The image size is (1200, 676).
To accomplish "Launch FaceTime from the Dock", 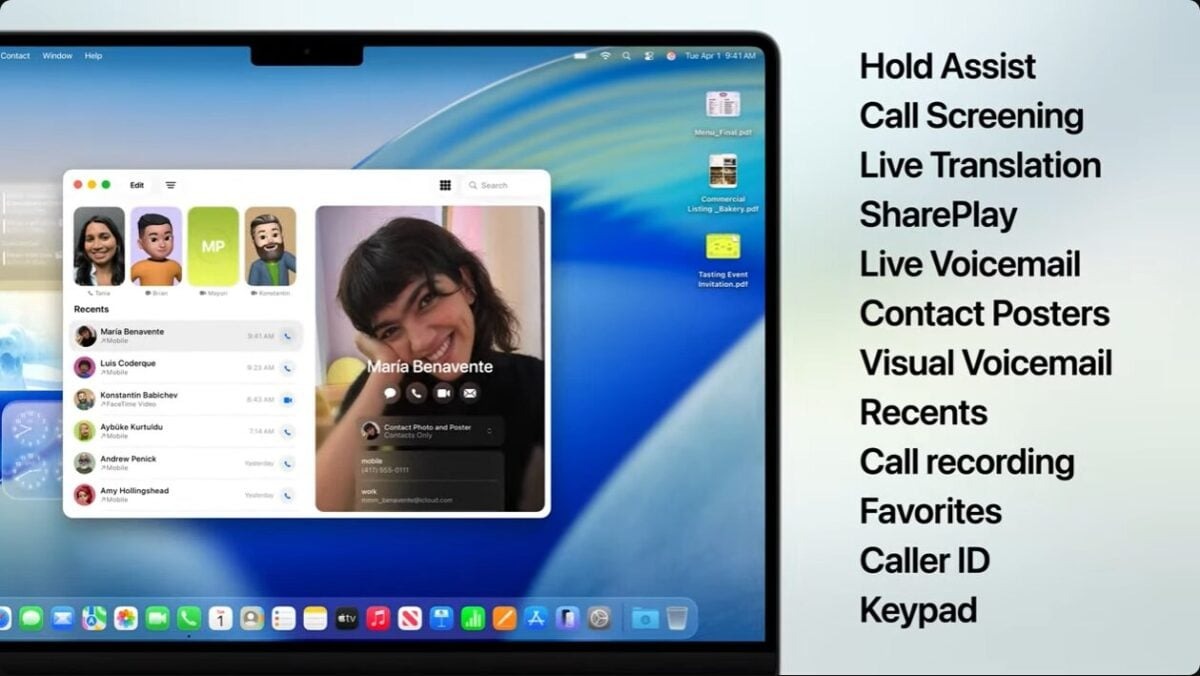I will coord(157,615).
